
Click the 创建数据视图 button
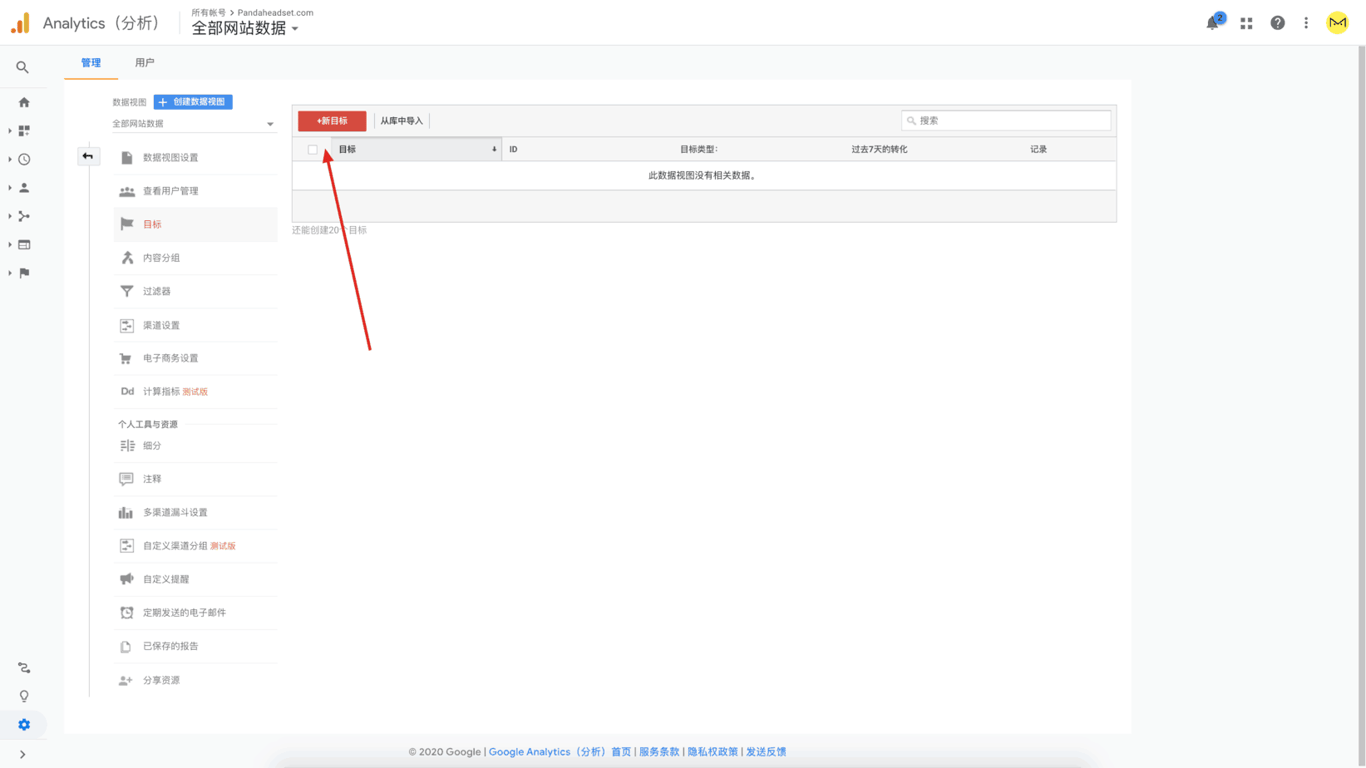pyautogui.click(x=193, y=102)
